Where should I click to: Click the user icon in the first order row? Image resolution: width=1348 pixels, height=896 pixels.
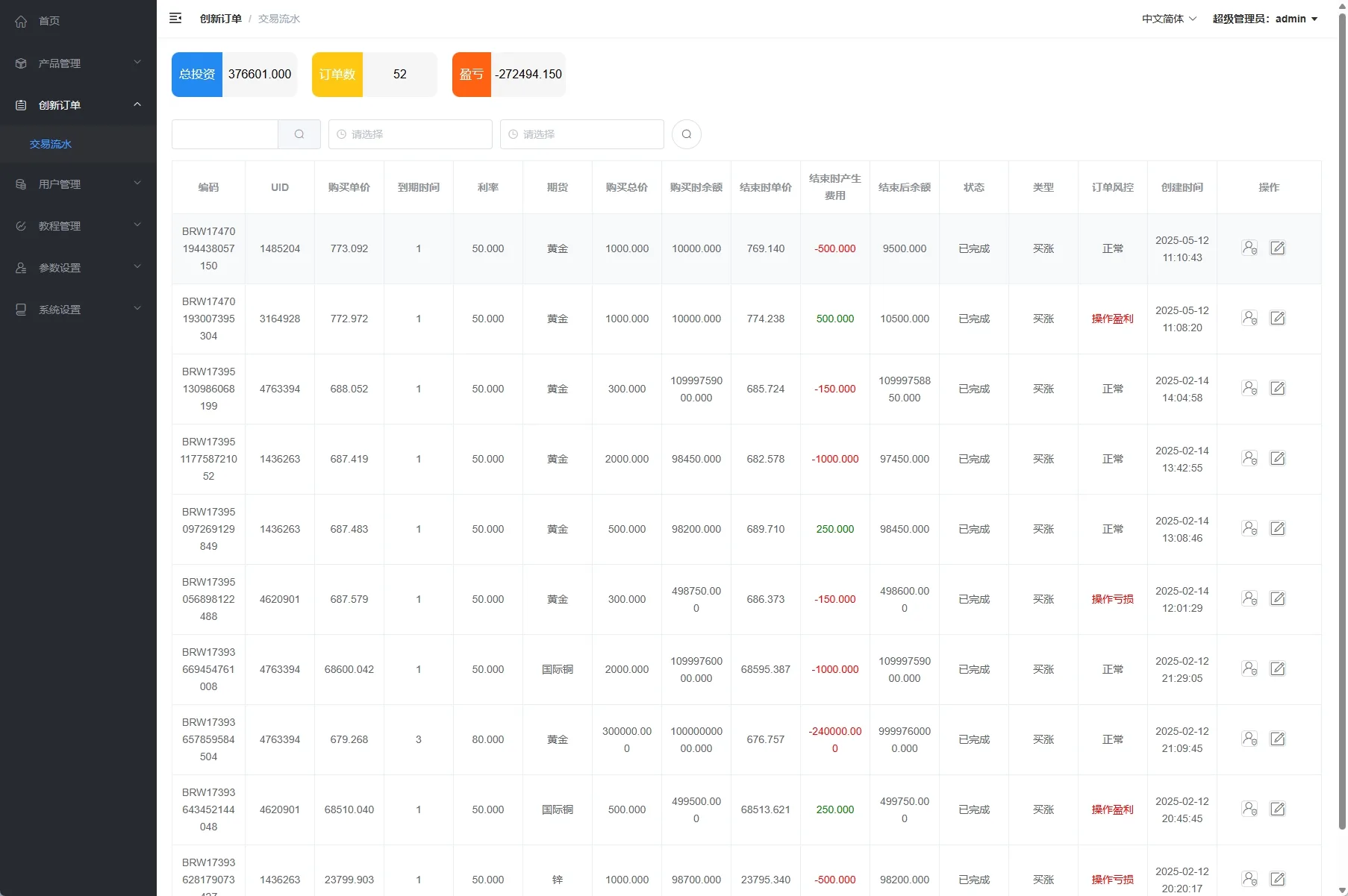[x=1249, y=248]
